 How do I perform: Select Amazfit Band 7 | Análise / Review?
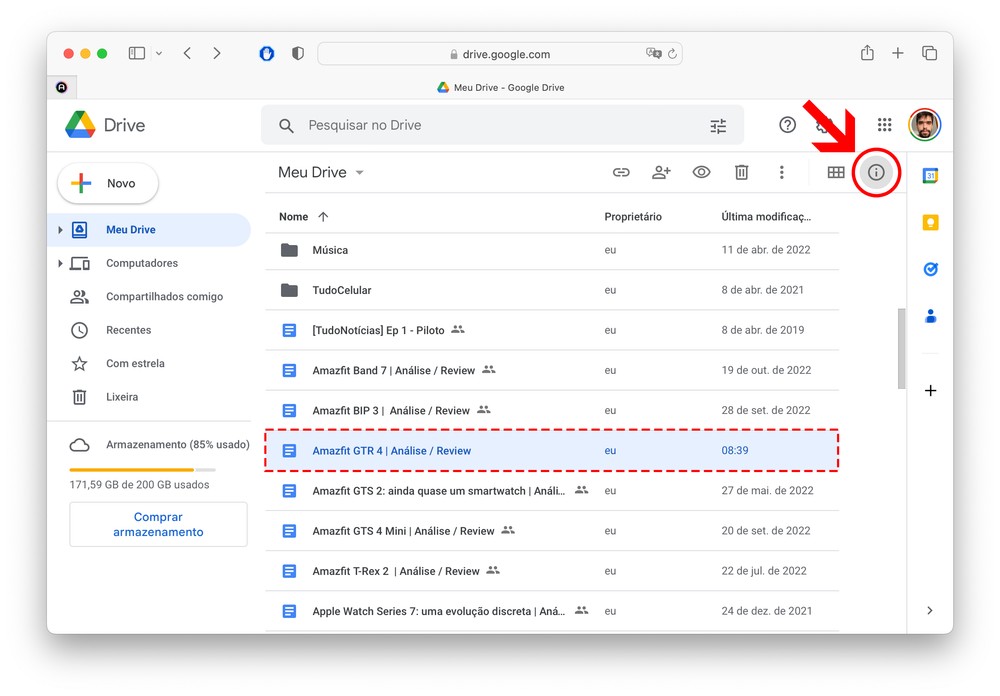[x=552, y=371]
